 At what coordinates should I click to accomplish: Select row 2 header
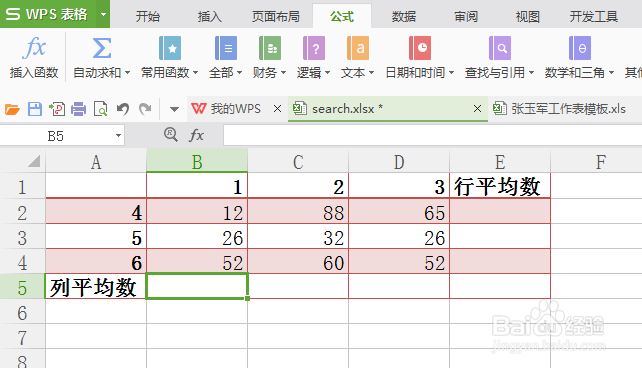pos(22,212)
